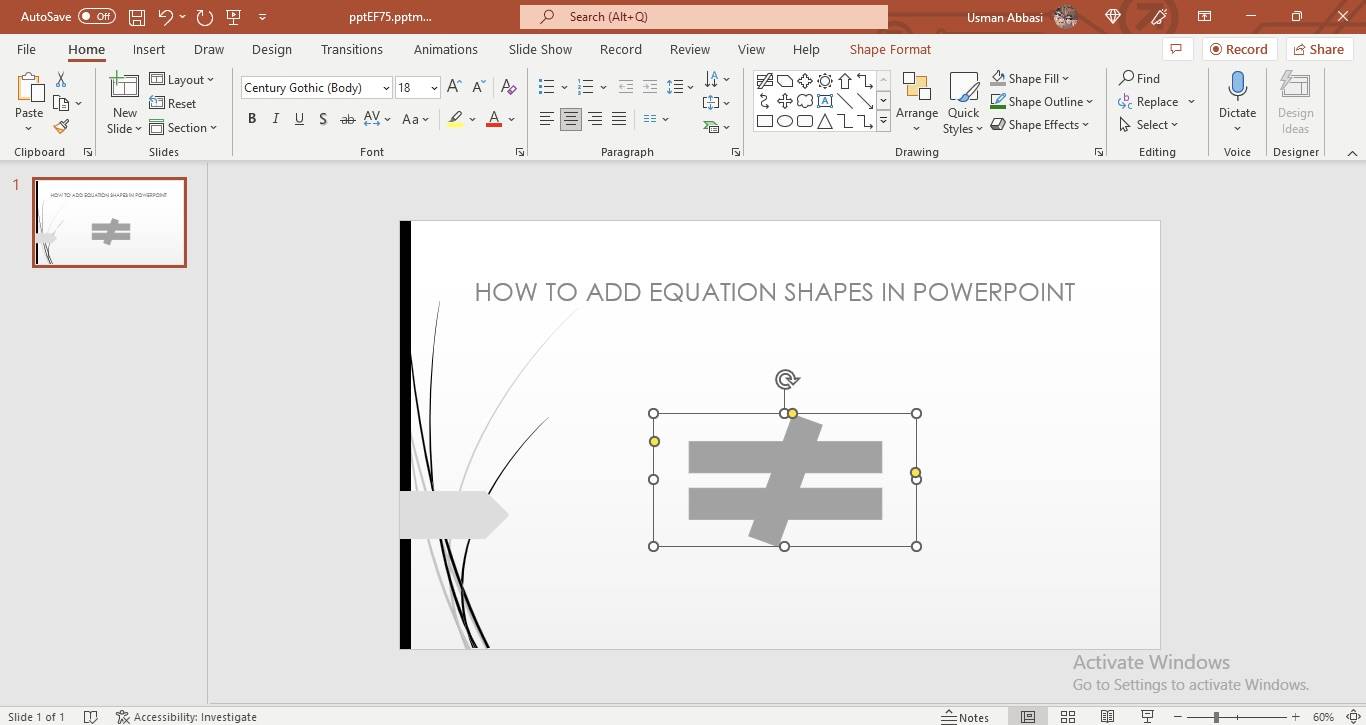
Task: Toggle Center paragraph alignment
Action: pyautogui.click(x=570, y=119)
